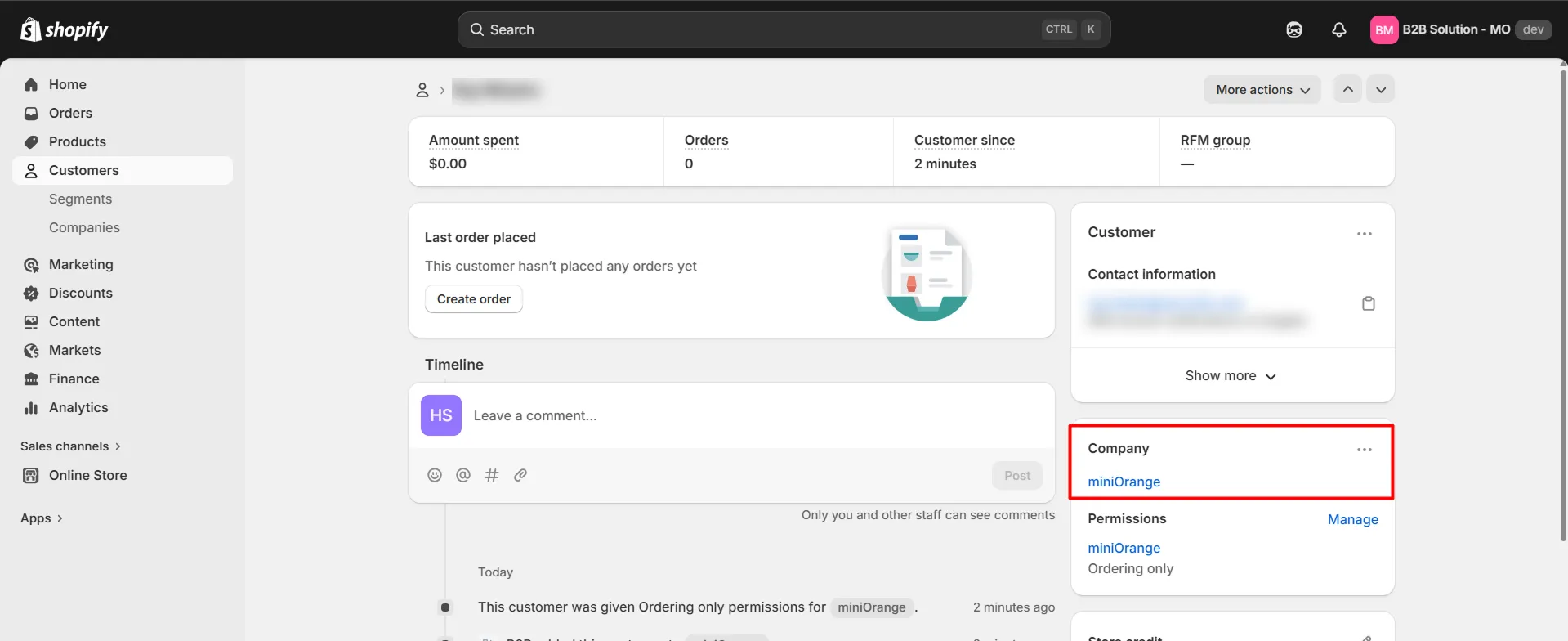Go to previous customer with up arrow
This screenshot has width=1568, height=641.
pos(1348,89)
